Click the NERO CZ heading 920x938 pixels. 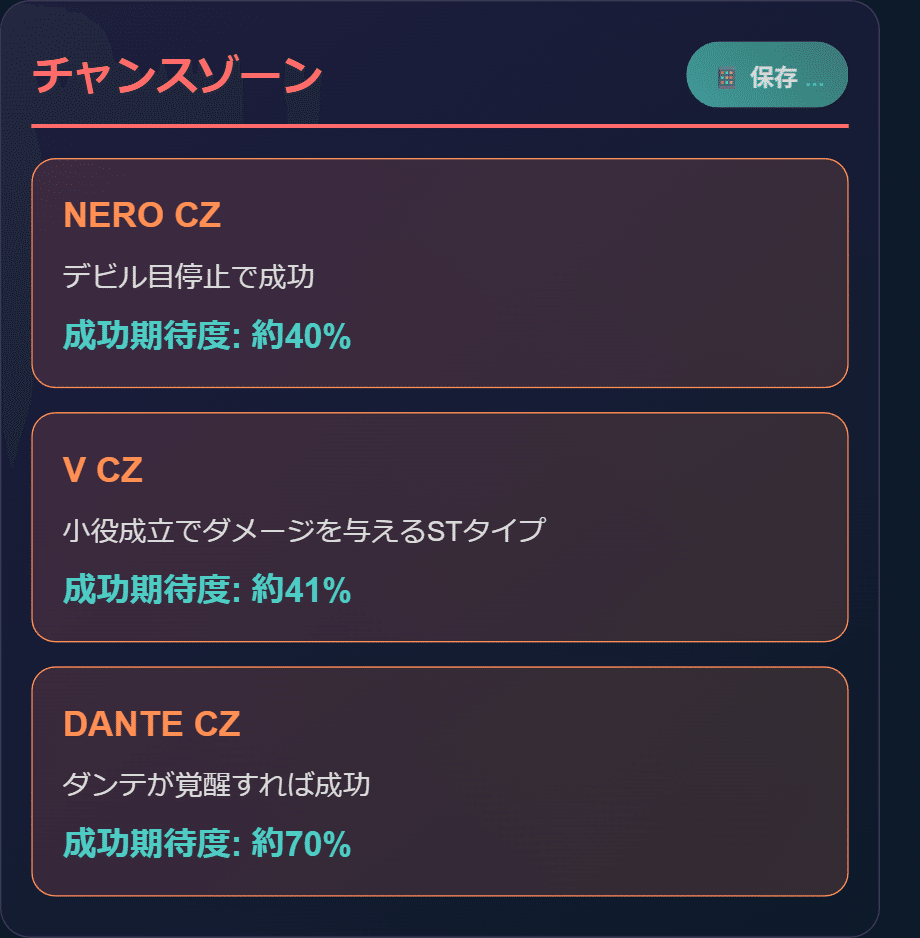(140, 214)
